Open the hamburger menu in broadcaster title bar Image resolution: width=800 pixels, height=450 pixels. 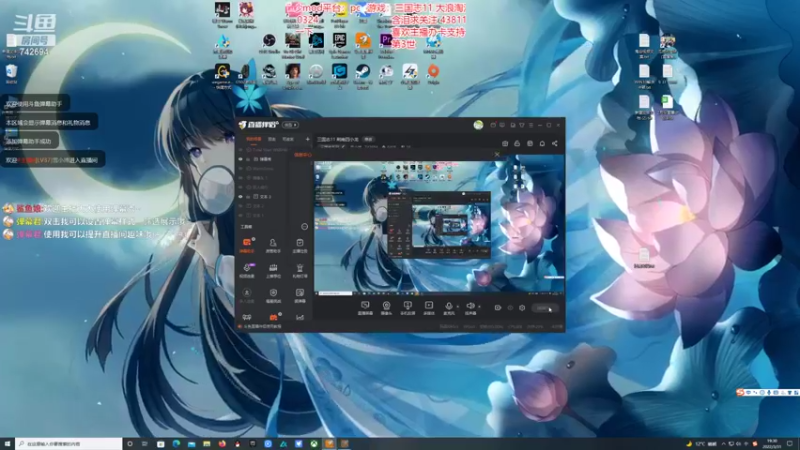(x=531, y=125)
